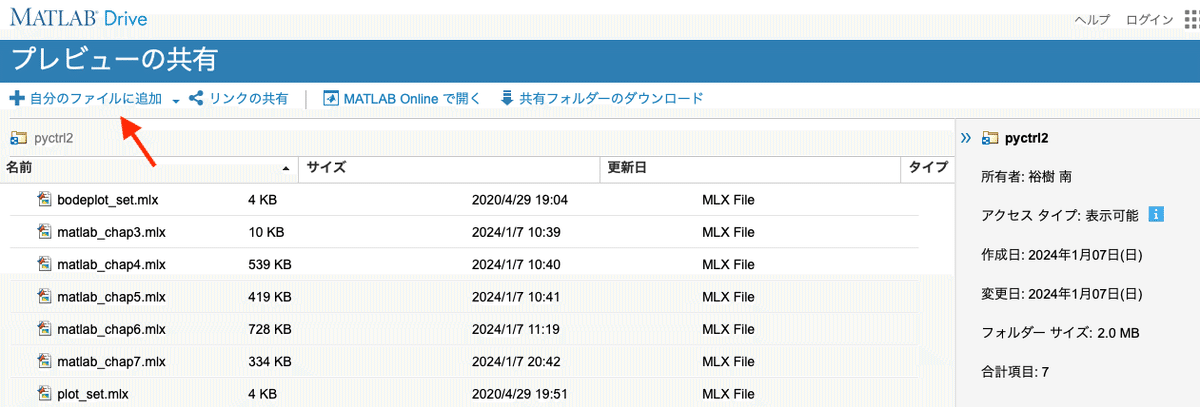The image size is (1200, 407).
Task: Select file name bodeplot_set.mlx
Action: tap(108, 200)
